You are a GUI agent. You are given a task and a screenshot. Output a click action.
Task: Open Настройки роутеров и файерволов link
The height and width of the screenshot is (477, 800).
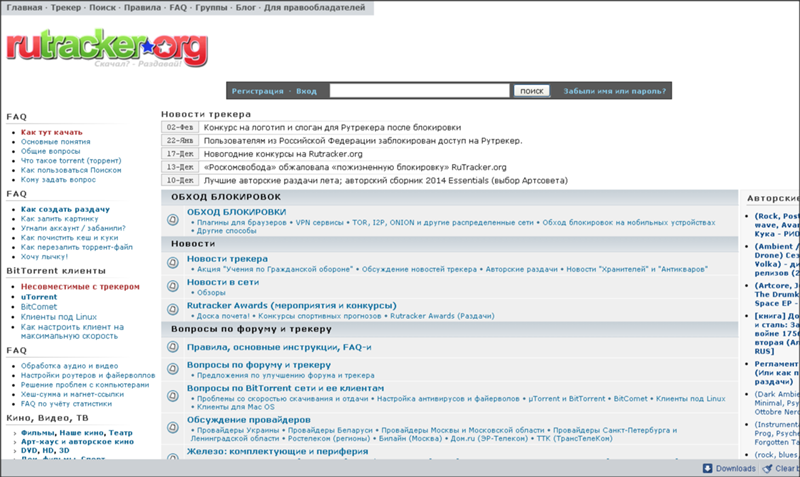[x=88, y=375]
